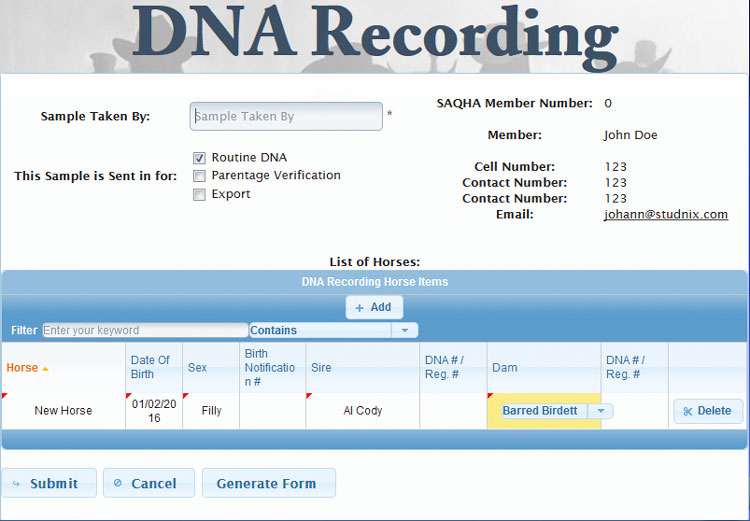Click the Submit button

pyautogui.click(x=49, y=483)
